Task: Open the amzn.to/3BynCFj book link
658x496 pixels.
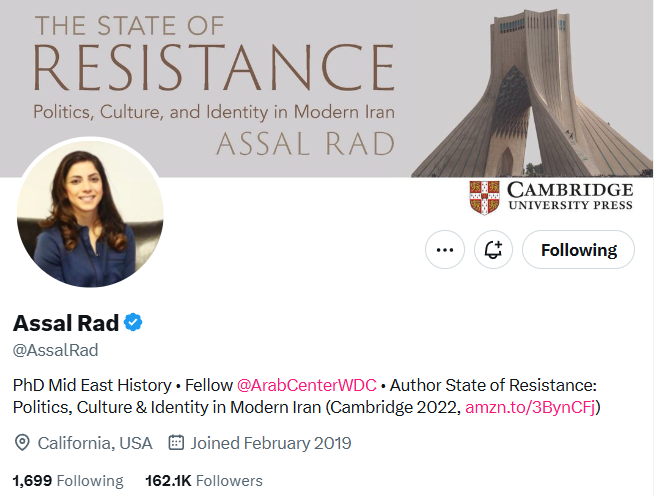Action: point(531,407)
